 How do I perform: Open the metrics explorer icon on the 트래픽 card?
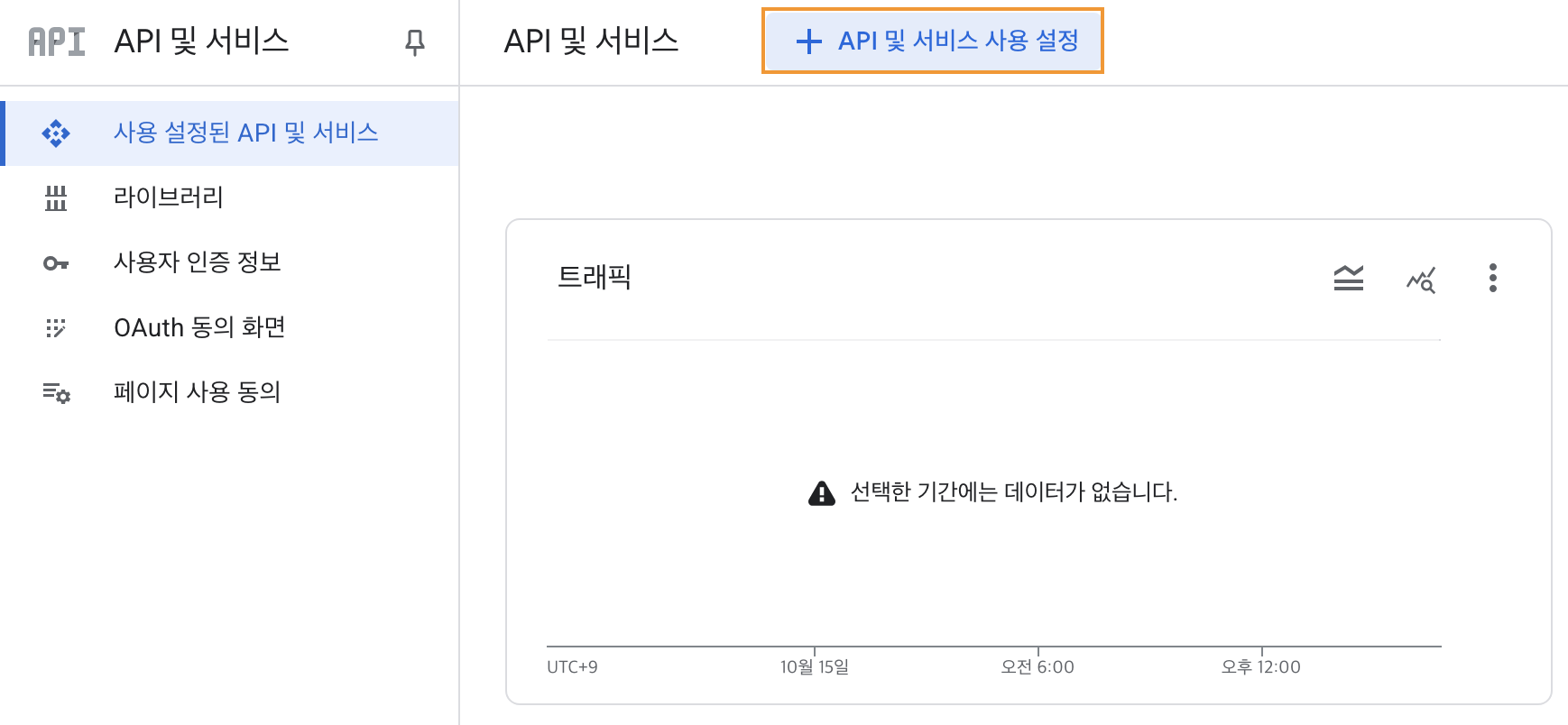pos(1420,280)
